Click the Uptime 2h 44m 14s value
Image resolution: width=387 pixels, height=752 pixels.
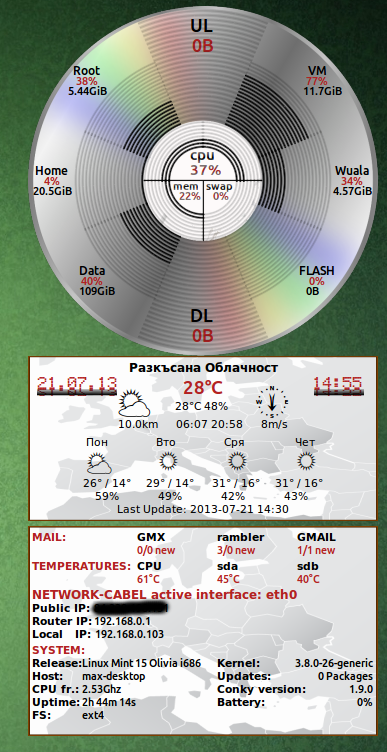109,702
